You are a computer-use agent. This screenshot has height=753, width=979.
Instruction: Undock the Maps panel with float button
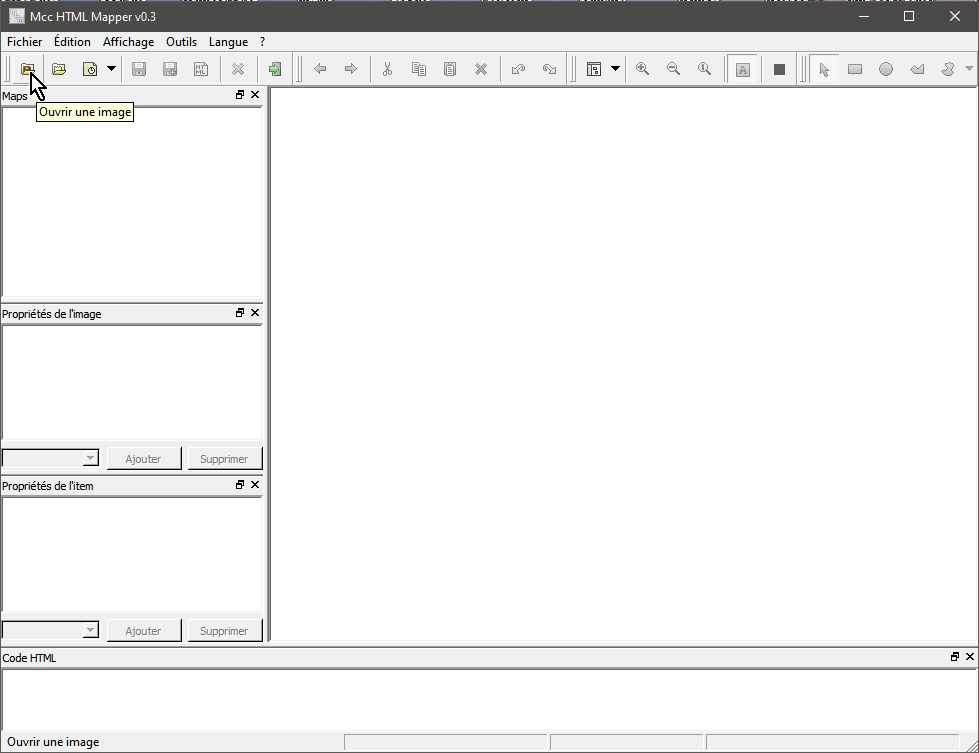point(240,95)
